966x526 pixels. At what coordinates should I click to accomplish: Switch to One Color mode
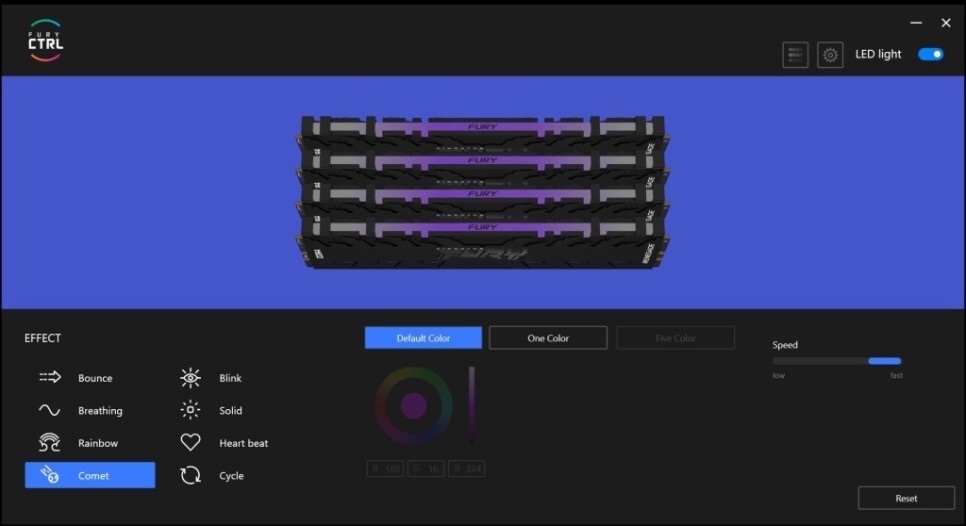pos(548,338)
